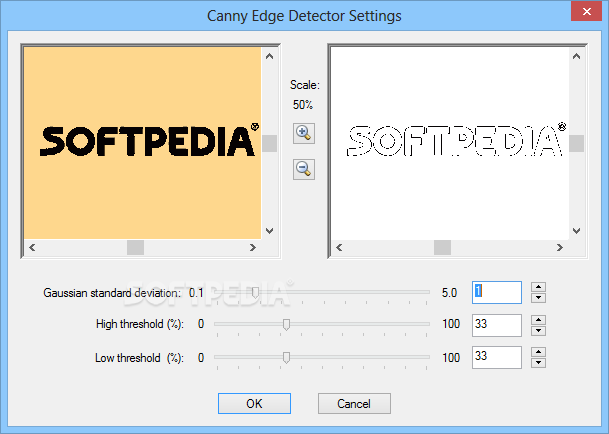Zoom out with the magnifier minus icon

[x=304, y=169]
